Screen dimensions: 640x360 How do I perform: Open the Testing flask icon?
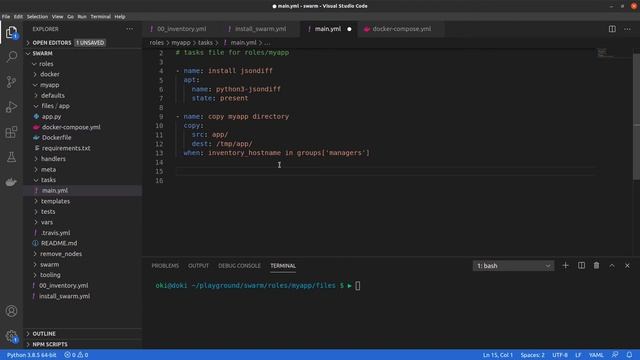[11, 157]
